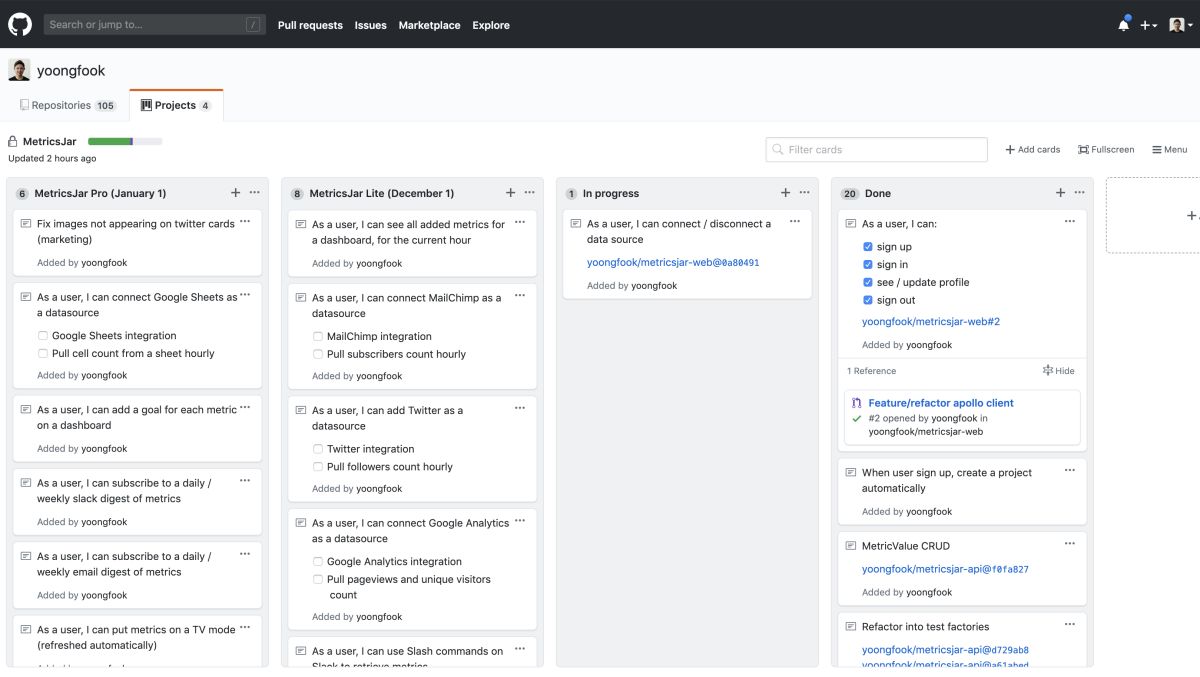Open In progress column options menu
This screenshot has height=677, width=1200.
click(805, 193)
